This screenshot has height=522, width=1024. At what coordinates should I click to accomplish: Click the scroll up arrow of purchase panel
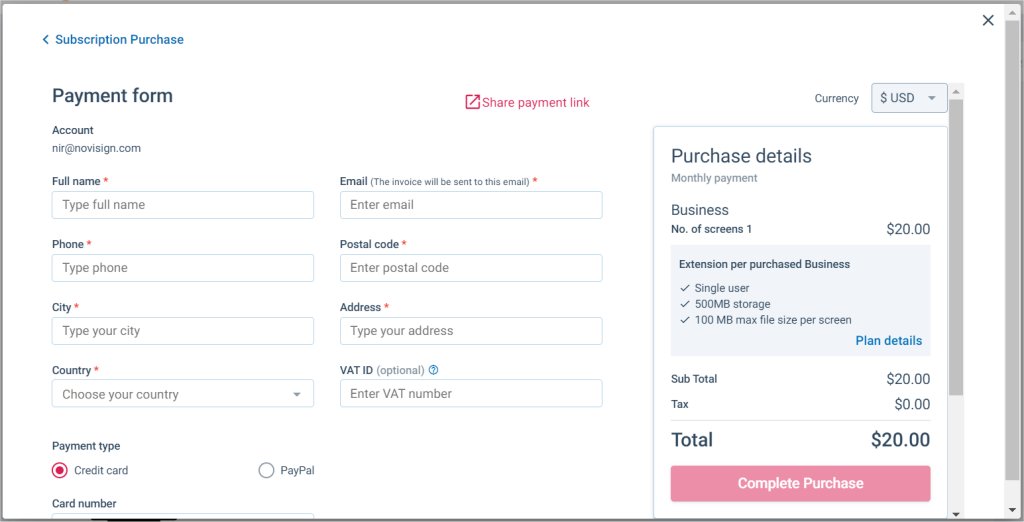[956, 91]
